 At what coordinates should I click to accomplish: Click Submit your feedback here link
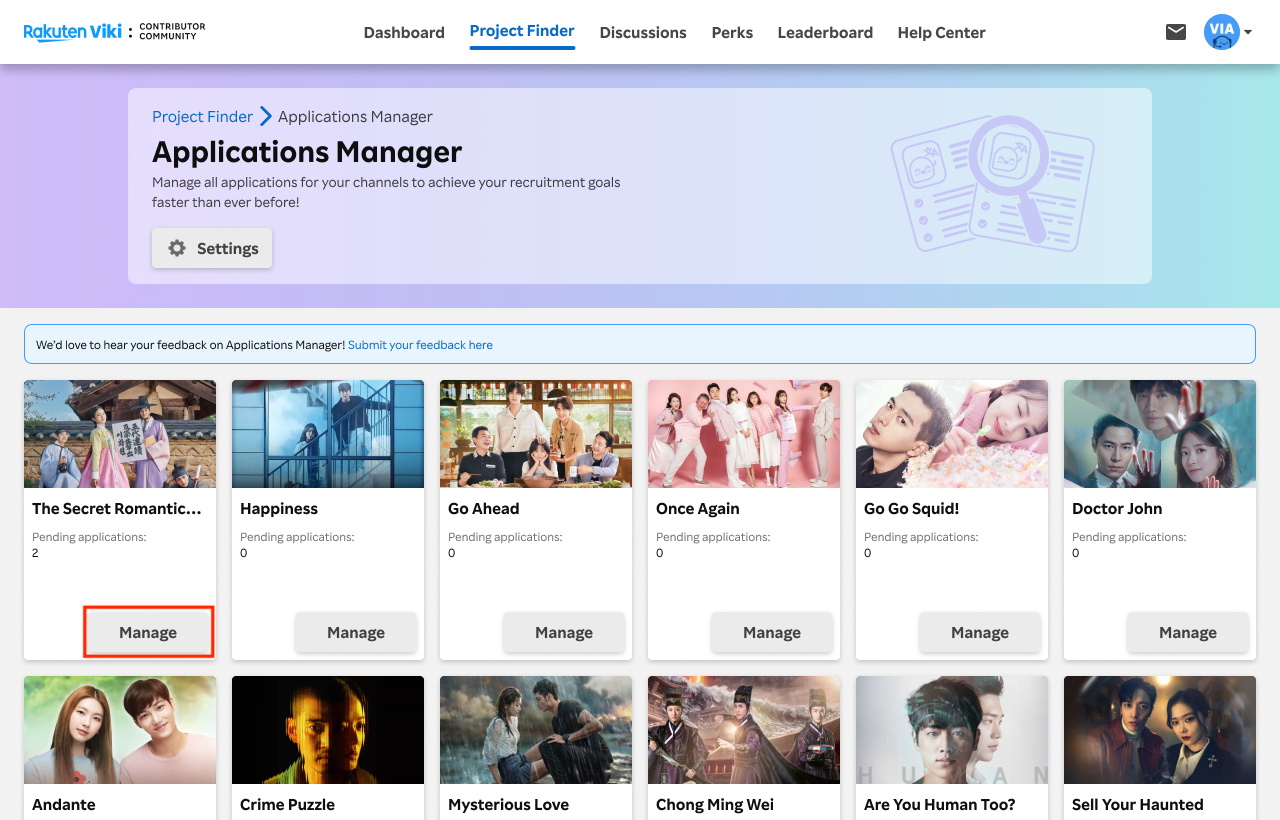pos(420,345)
